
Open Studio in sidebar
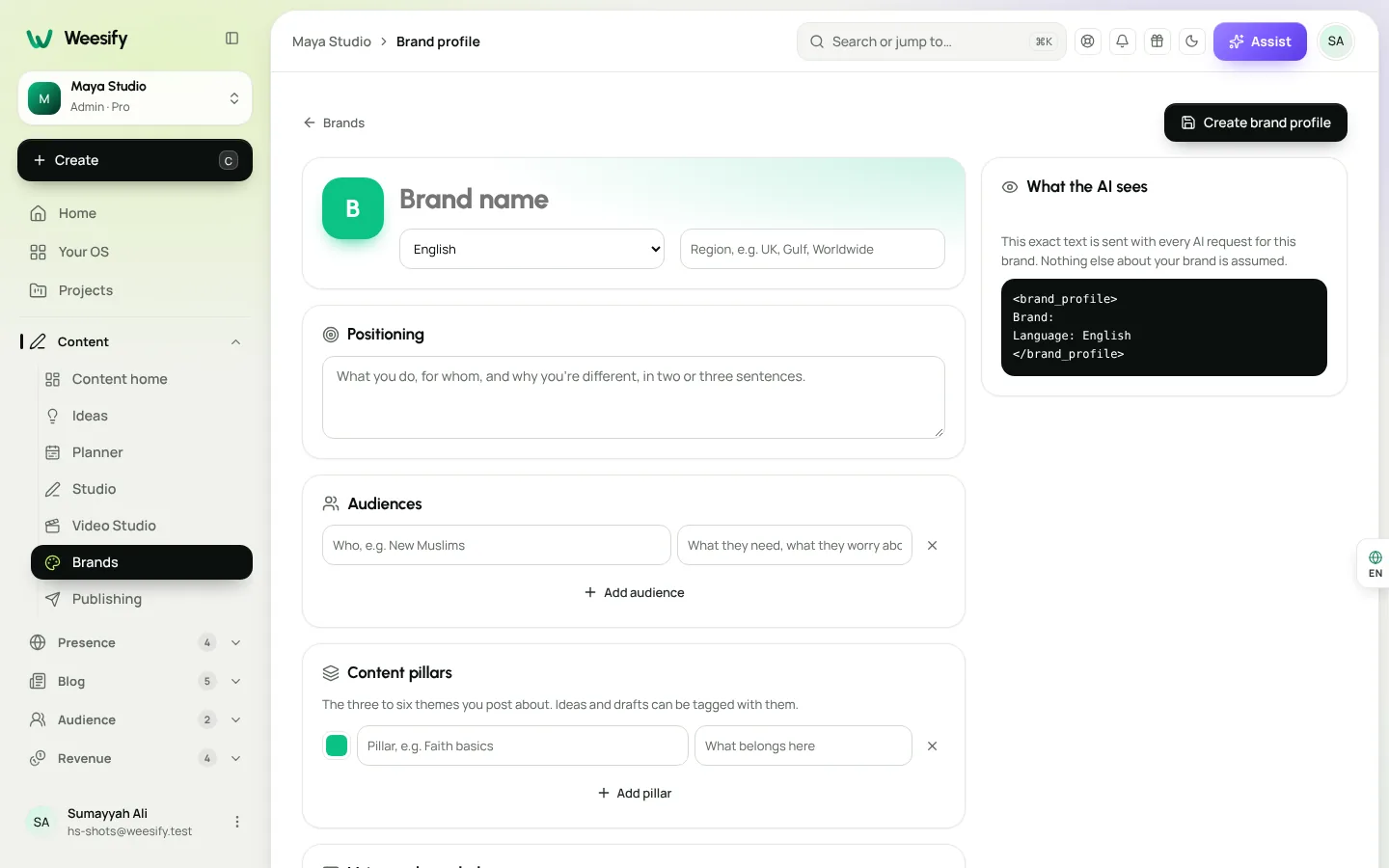[142, 489]
